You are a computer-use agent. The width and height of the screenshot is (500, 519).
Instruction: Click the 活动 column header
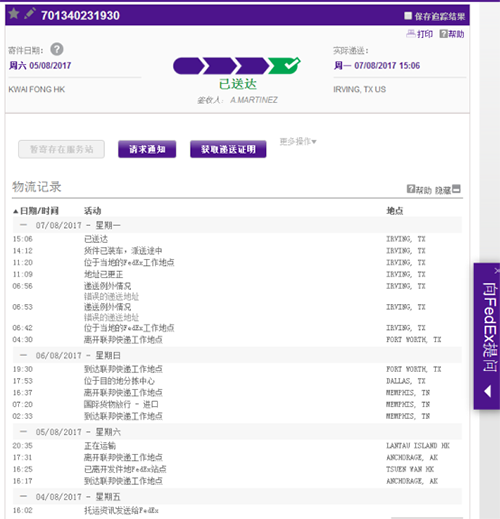(92, 211)
